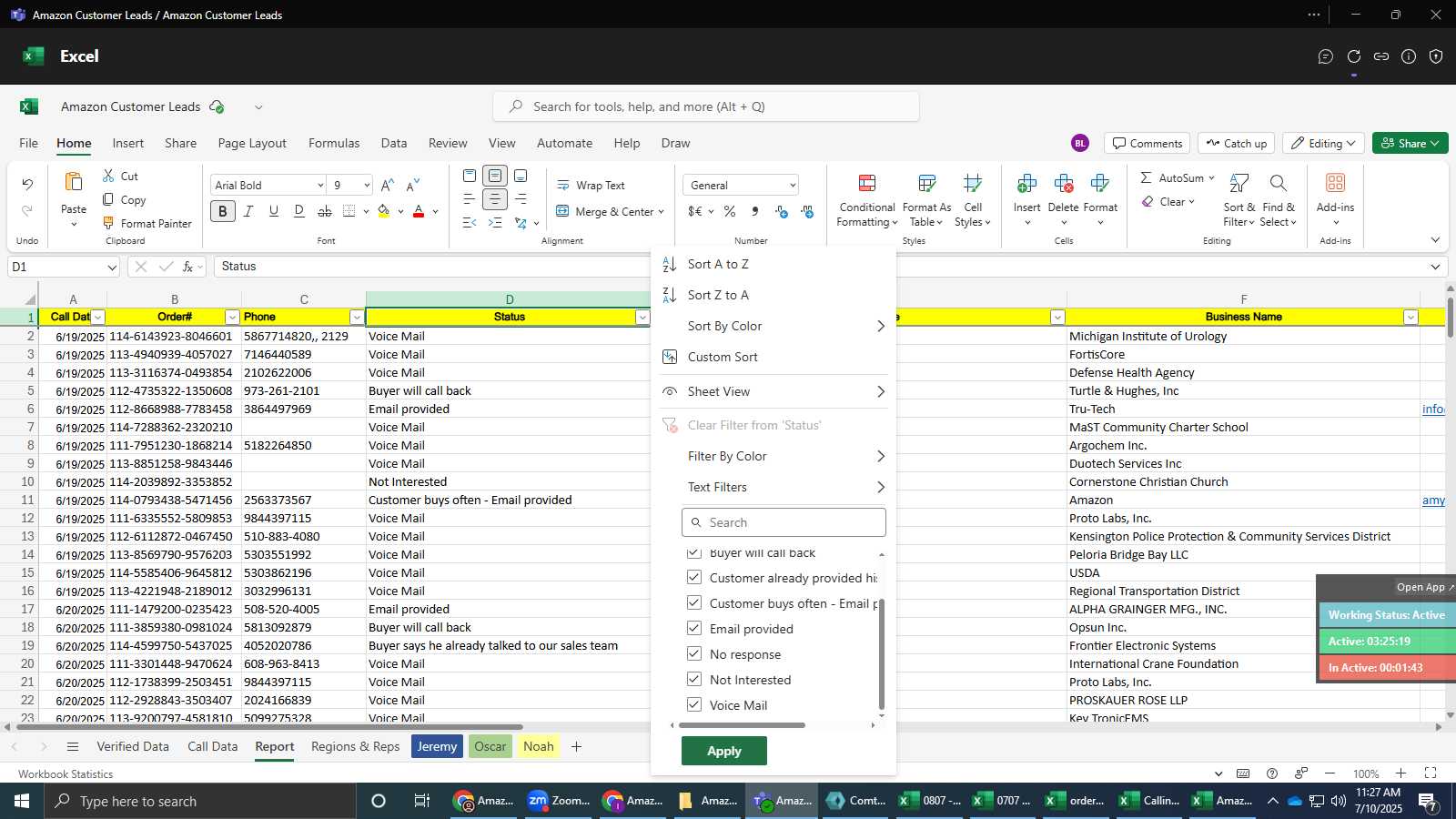
Task: Open Business Name column filter dropdown
Action: (x=1410, y=317)
